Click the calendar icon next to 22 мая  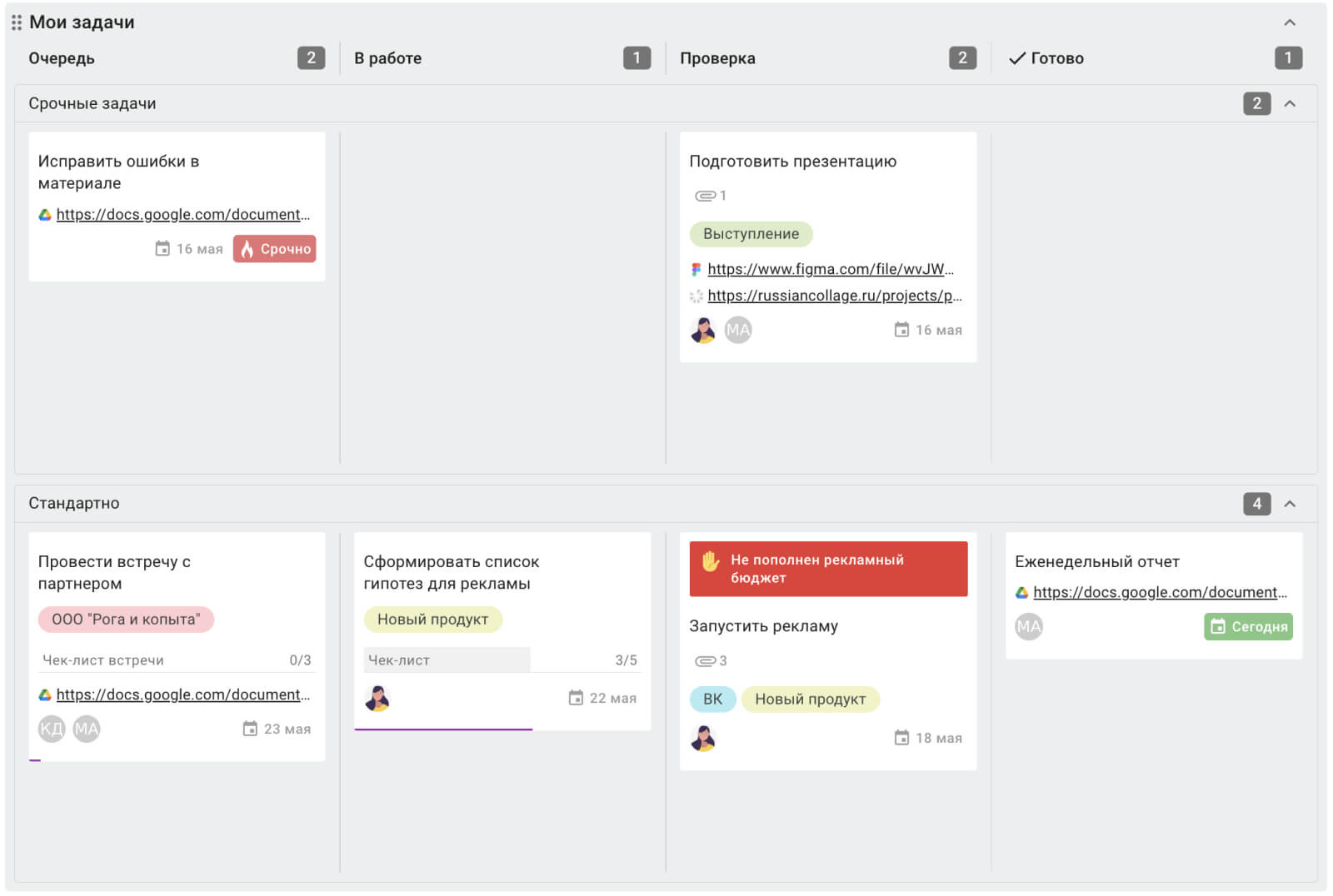[x=576, y=698]
